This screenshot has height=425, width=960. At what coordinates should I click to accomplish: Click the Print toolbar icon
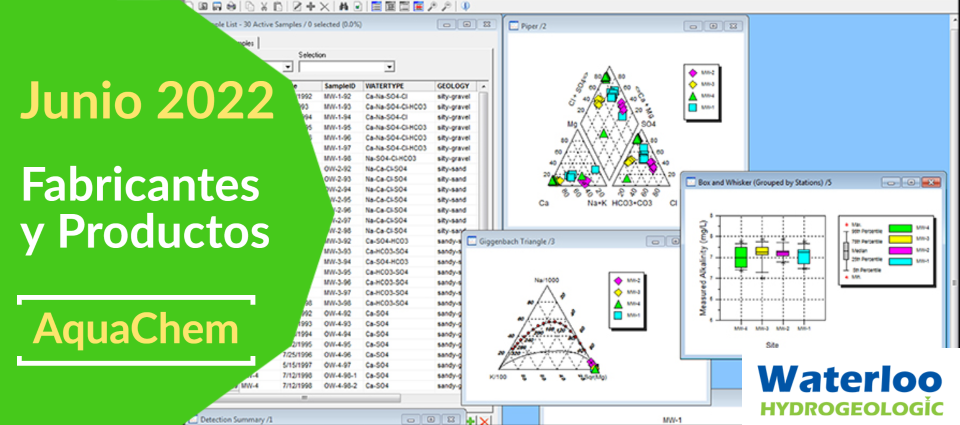(231, 6)
